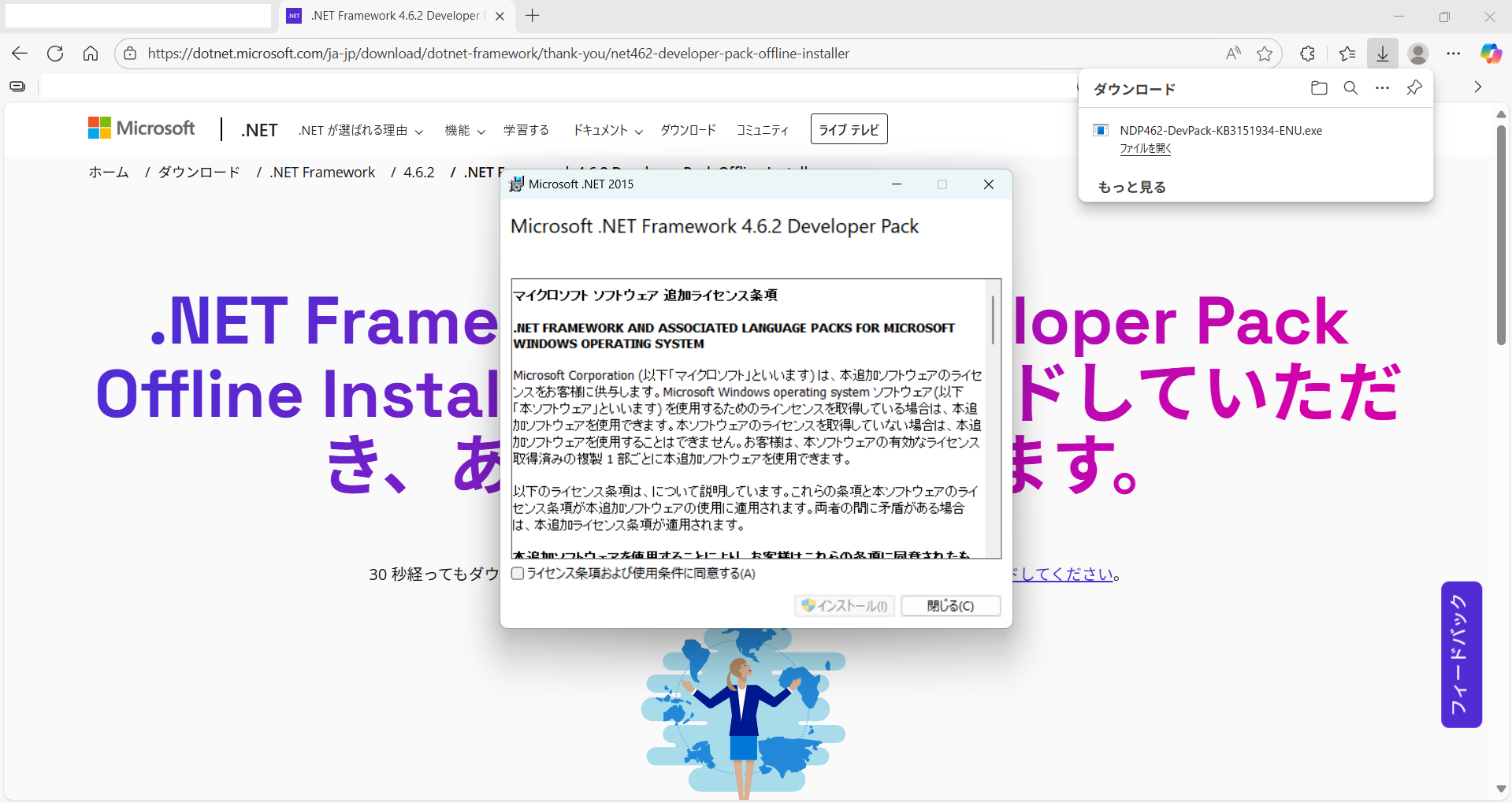Click the license text scrollbar thumb
The width and height of the screenshot is (1512, 803).
[993, 319]
